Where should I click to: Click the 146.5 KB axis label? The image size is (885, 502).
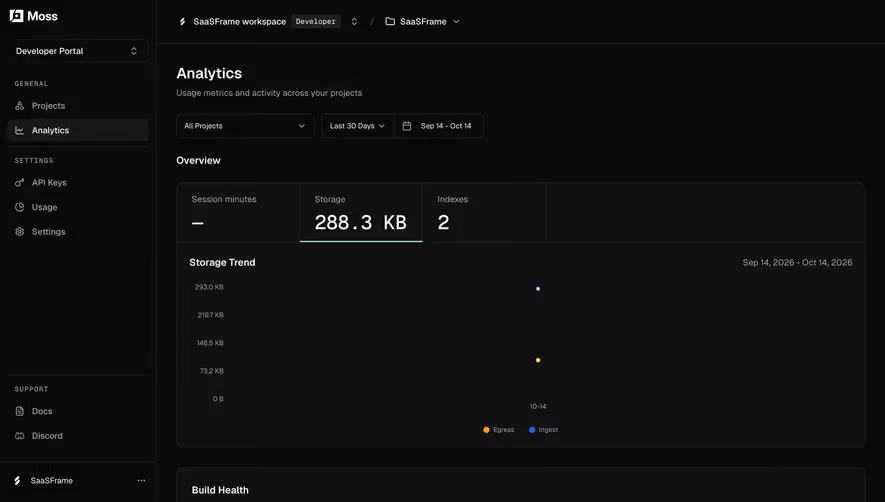[210, 343]
